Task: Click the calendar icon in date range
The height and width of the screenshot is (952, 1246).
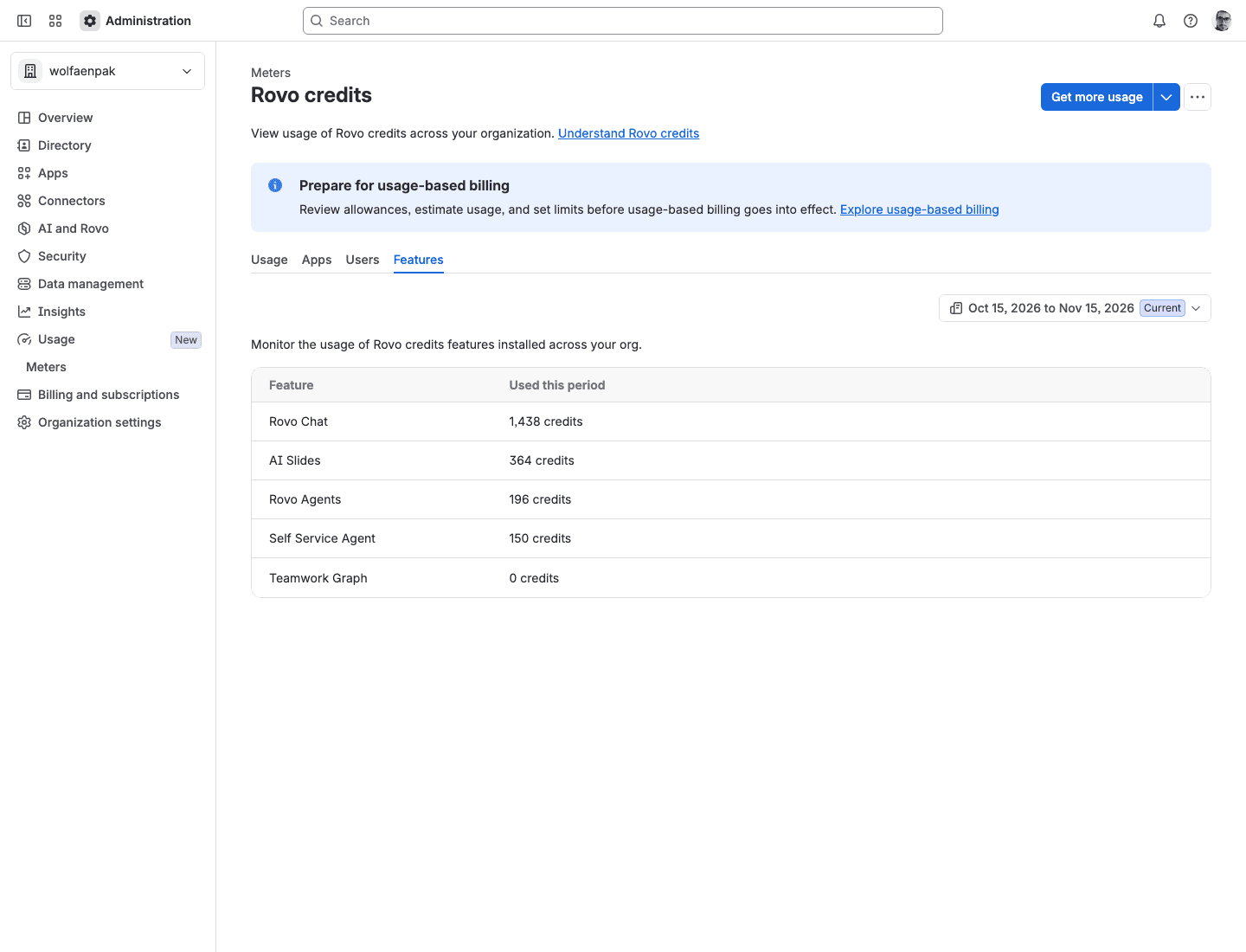Action: tap(956, 308)
